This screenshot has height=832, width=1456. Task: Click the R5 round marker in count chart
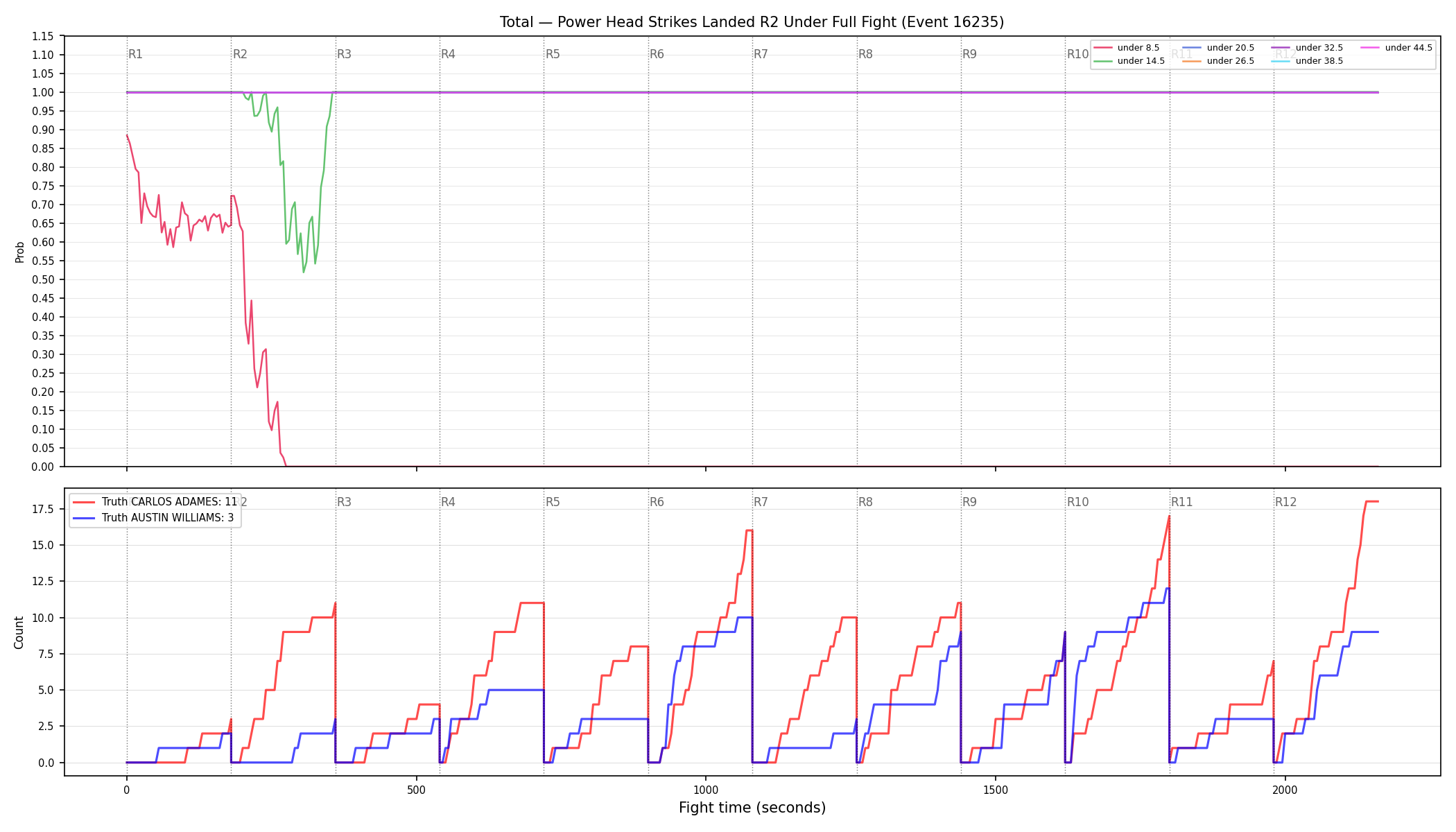click(553, 502)
